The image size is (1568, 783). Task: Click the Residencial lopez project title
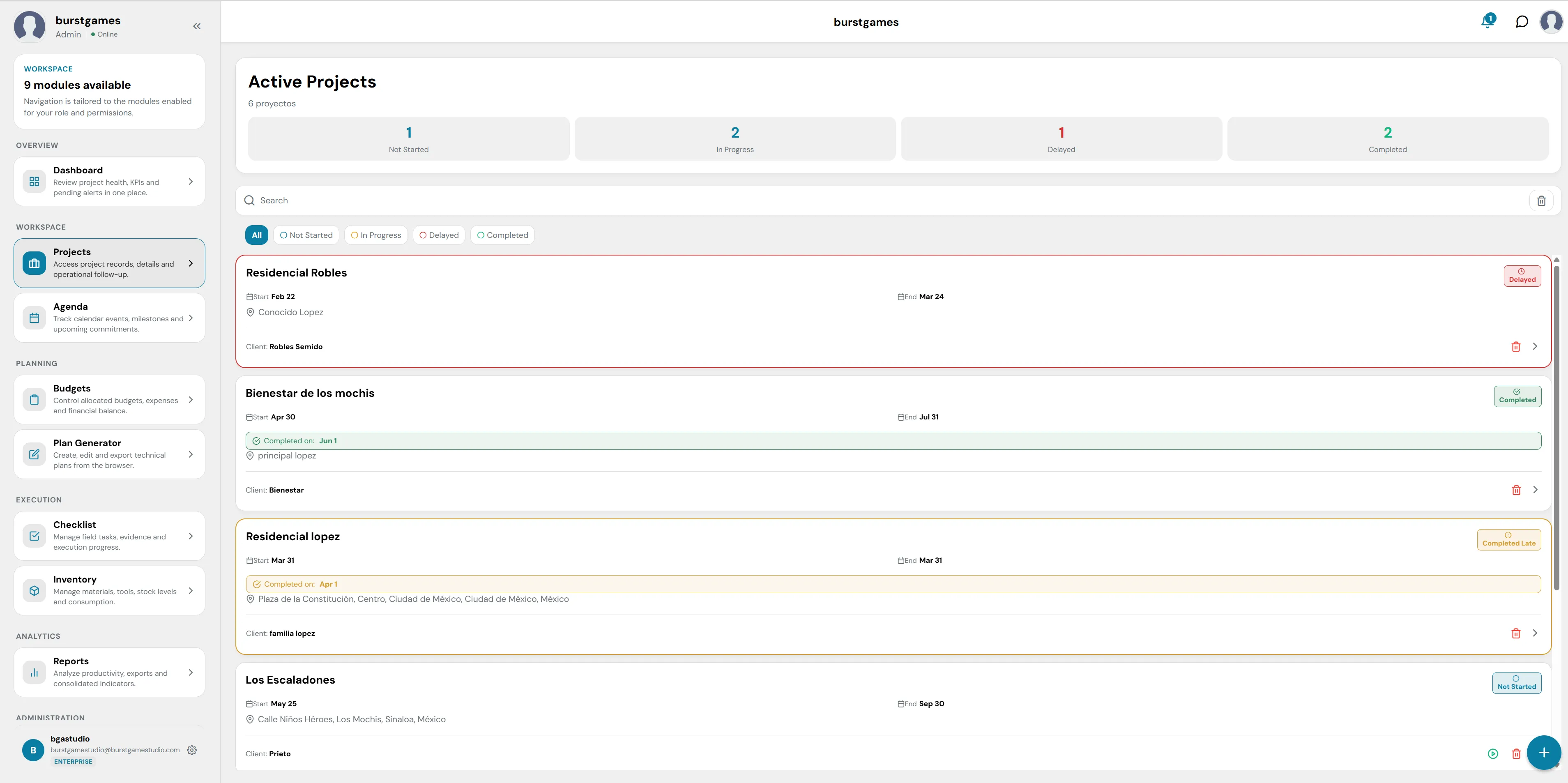coord(293,537)
